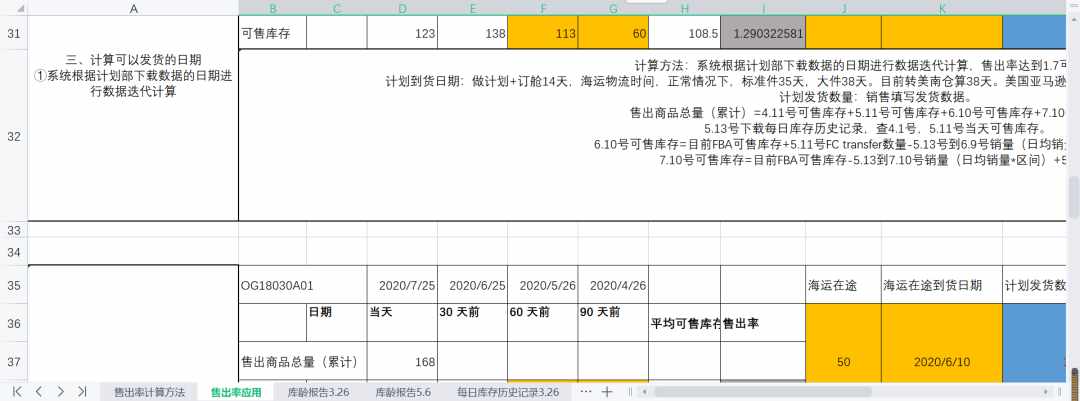Image resolution: width=1080 pixels, height=401 pixels.
Task: Click the 海运在途到货日期 header cell
Action: (942, 285)
